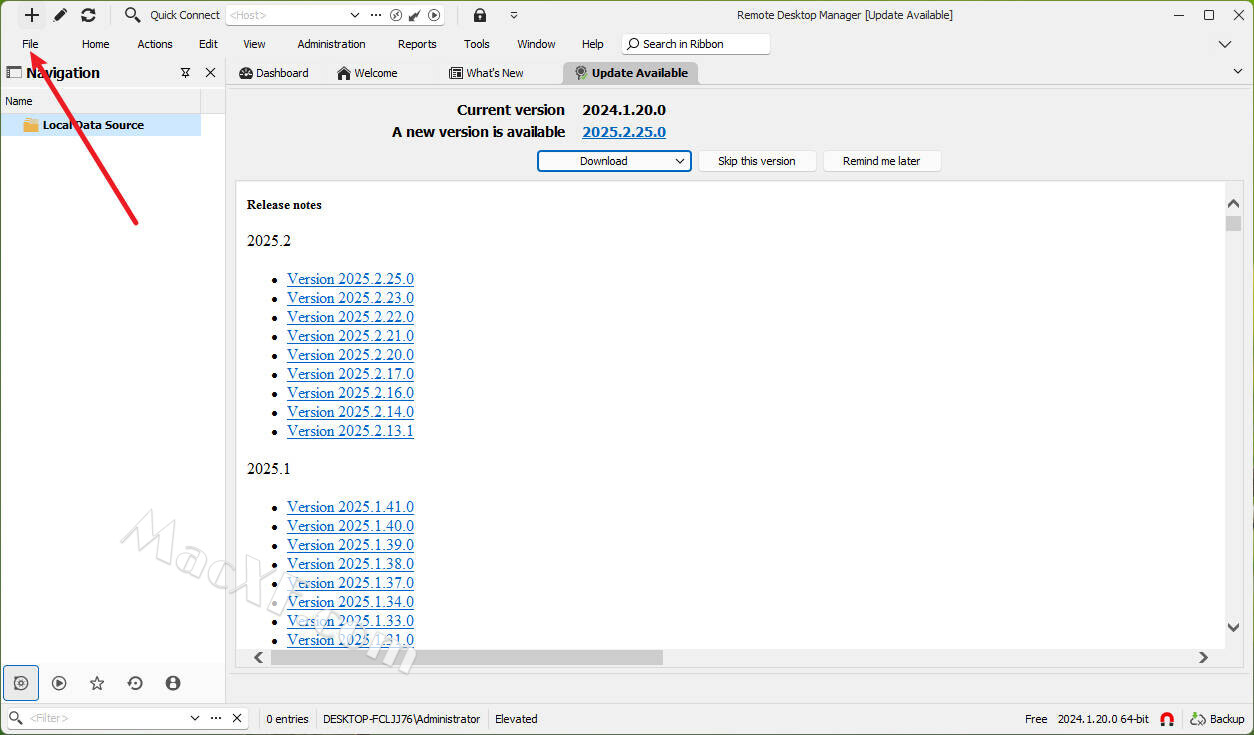This screenshot has height=735, width=1254.
Task: Click the release notes horizontal scrollbar right arrow
Action: pos(1204,657)
